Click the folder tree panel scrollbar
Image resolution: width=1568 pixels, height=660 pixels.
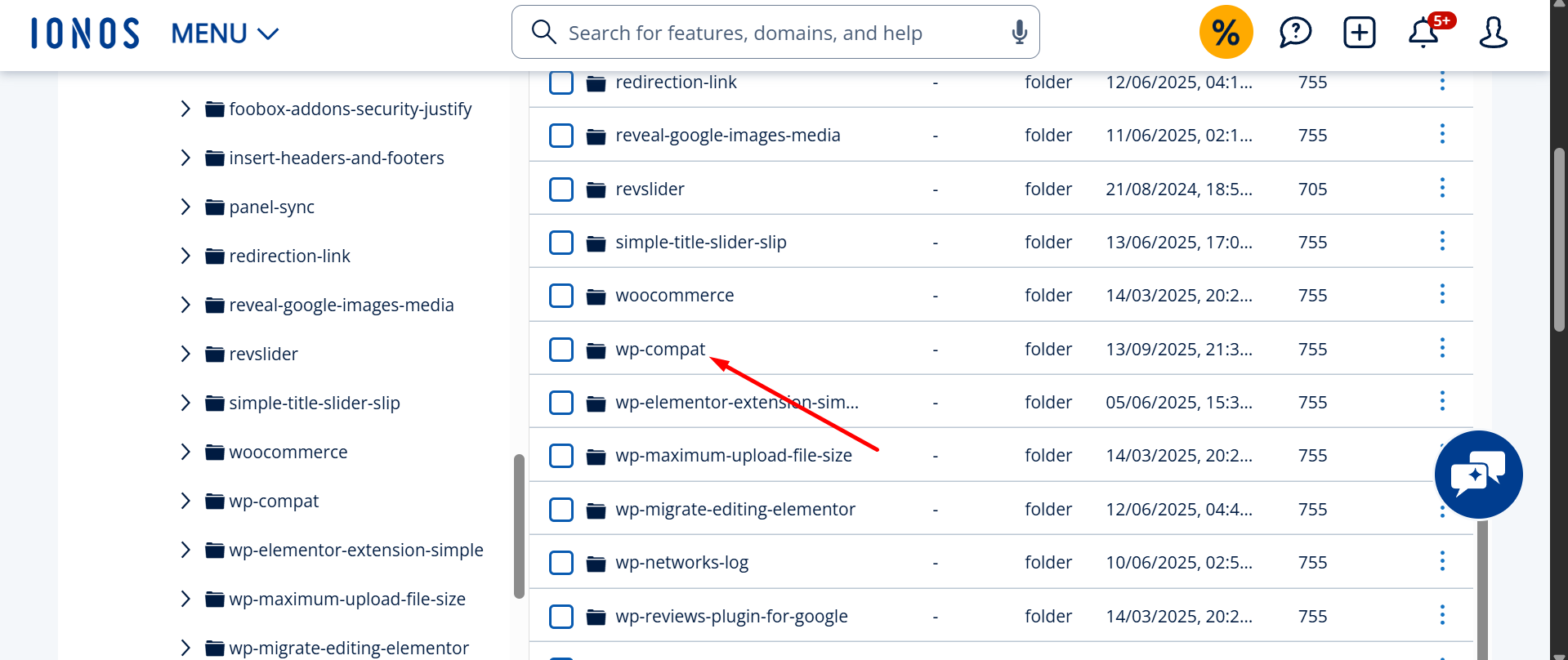click(x=519, y=526)
